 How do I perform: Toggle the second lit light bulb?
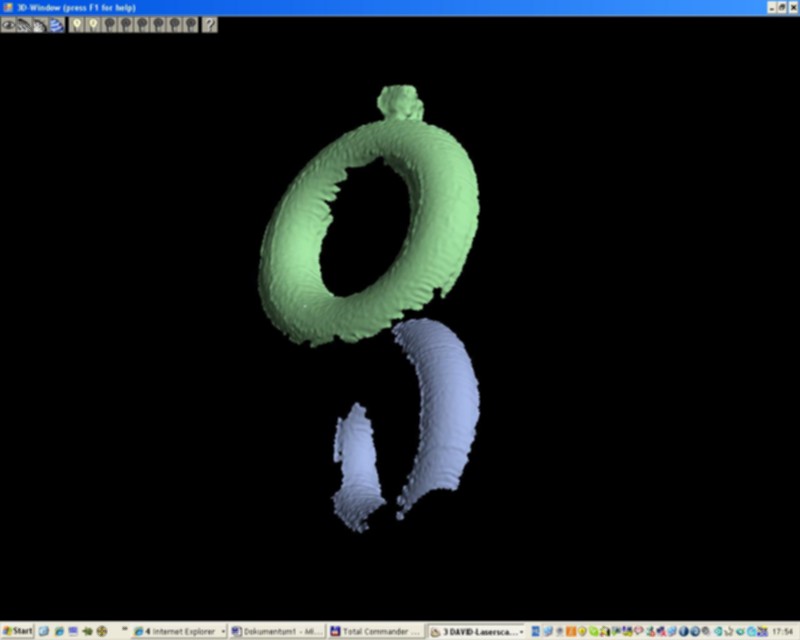click(93, 24)
